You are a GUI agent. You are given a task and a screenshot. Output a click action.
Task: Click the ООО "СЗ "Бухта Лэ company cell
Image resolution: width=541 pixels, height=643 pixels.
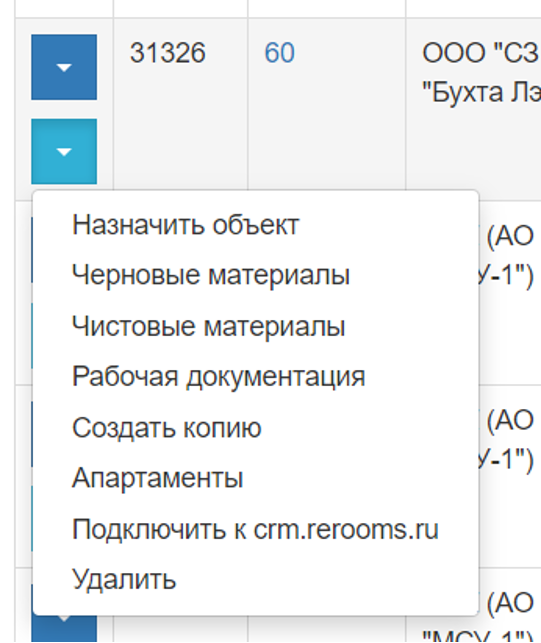coord(474,109)
